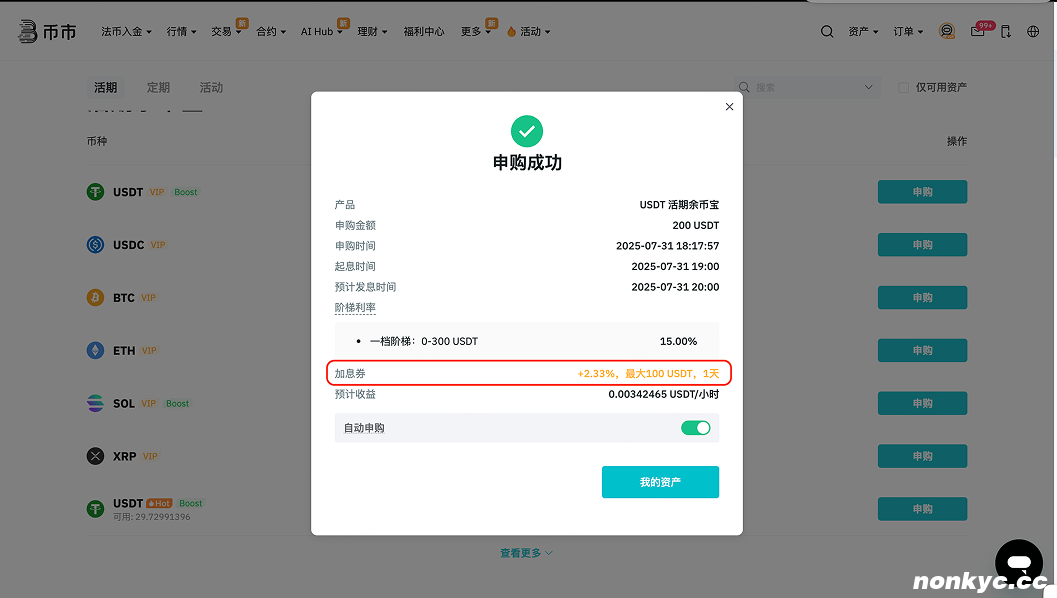Switch to the 定期 tab
Image resolution: width=1057 pixels, height=598 pixels.
pyautogui.click(x=158, y=88)
